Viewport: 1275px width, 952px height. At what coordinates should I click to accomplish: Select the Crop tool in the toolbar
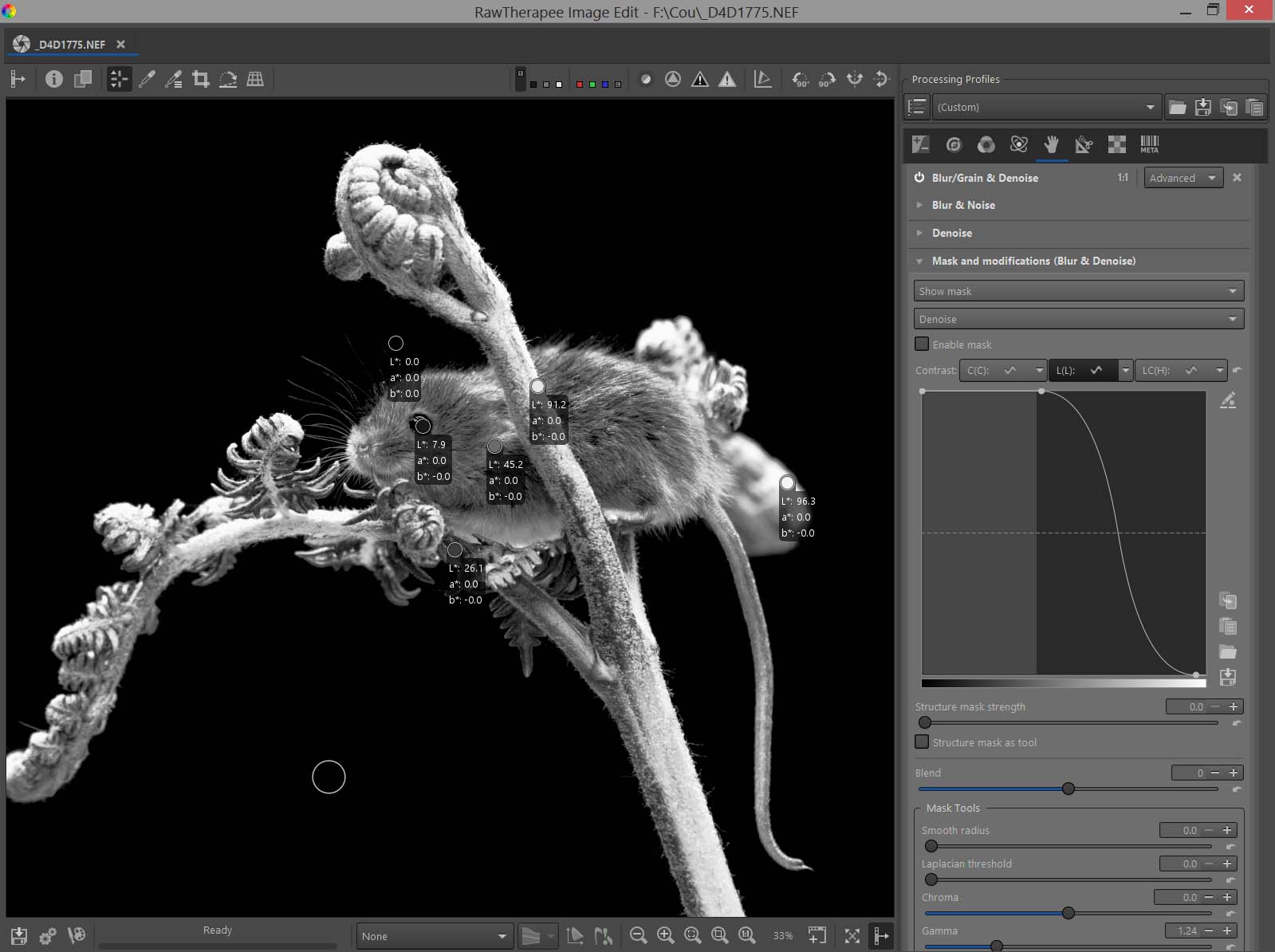[201, 79]
